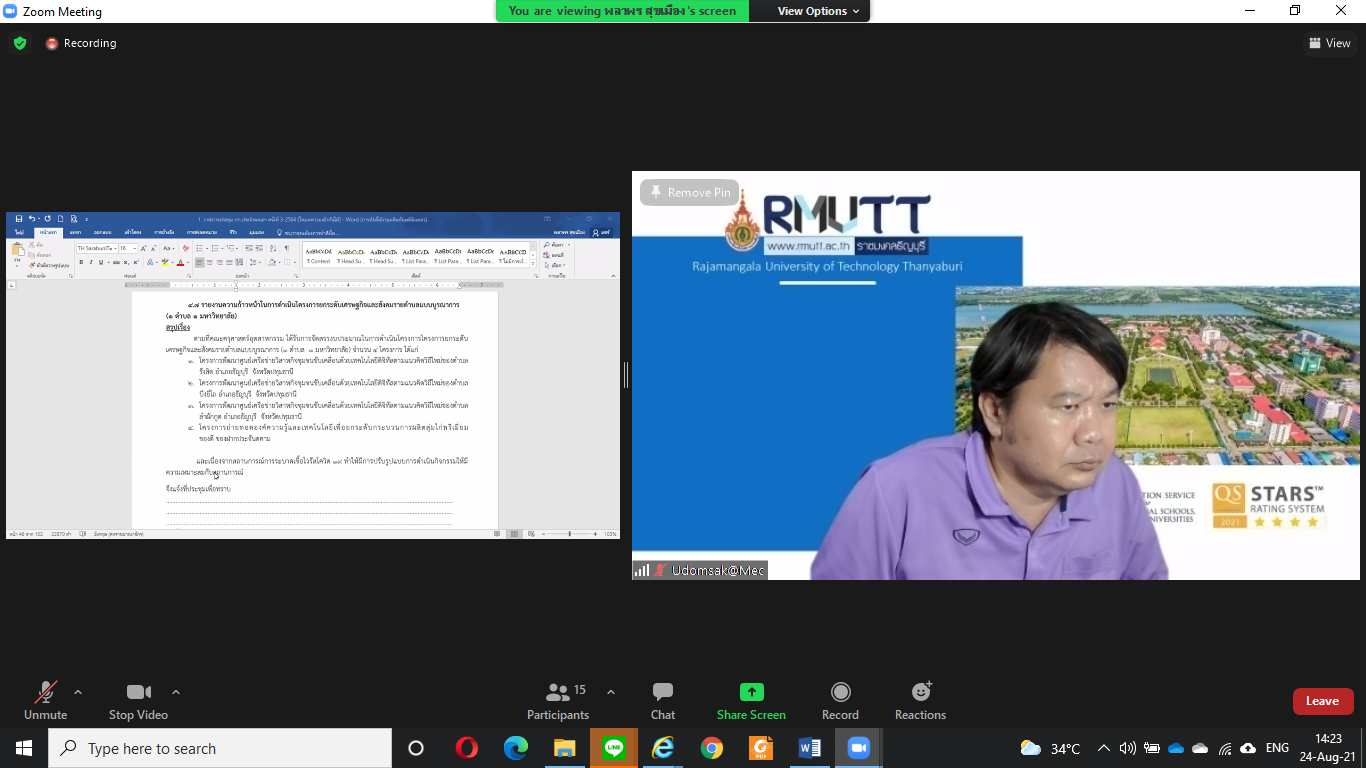Viewport: 1366px width, 768px height.
Task: Select the Home tab in shared Word
Action: (x=48, y=232)
